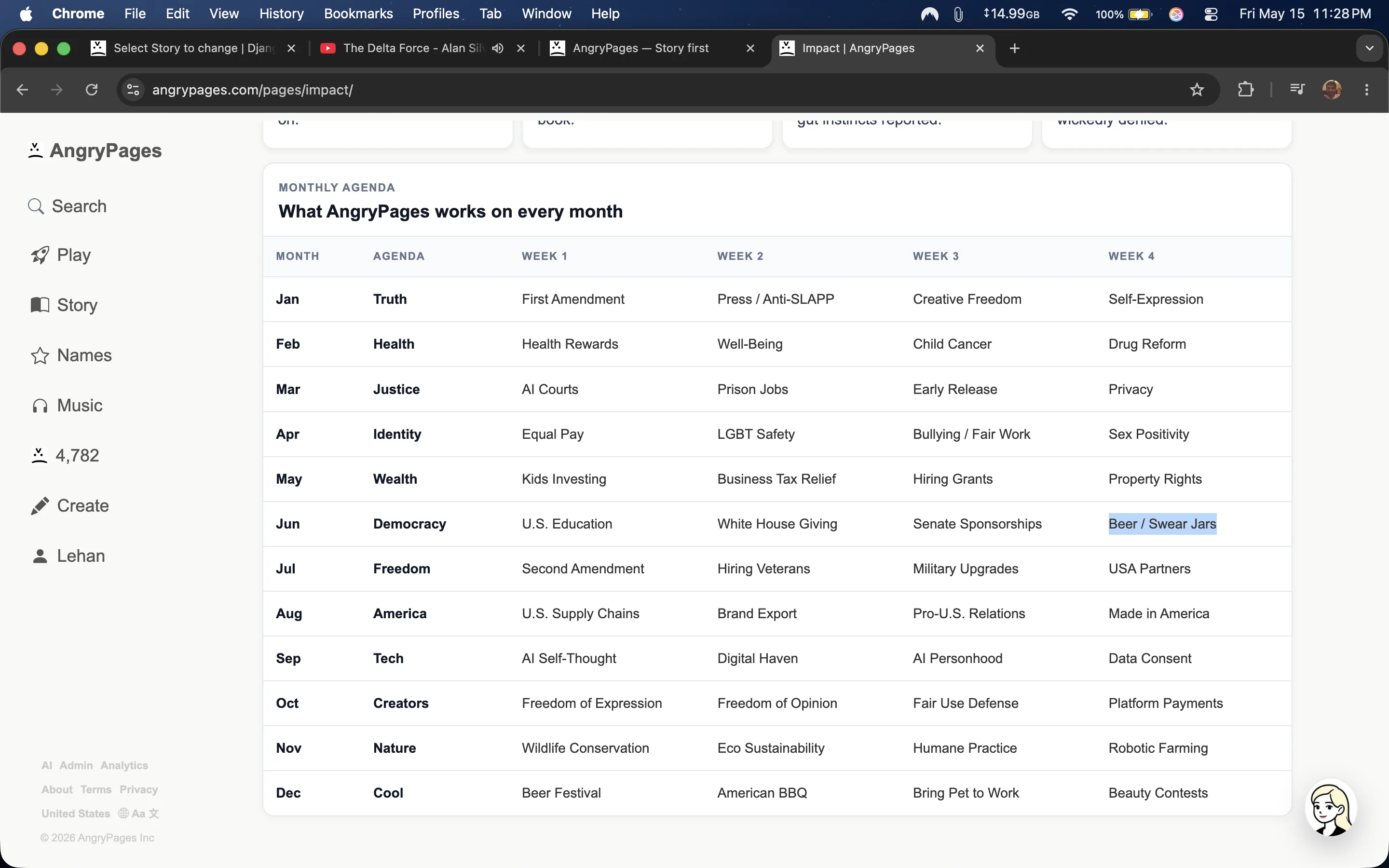
Task: Switch to Select Story to change tab
Action: [193, 48]
